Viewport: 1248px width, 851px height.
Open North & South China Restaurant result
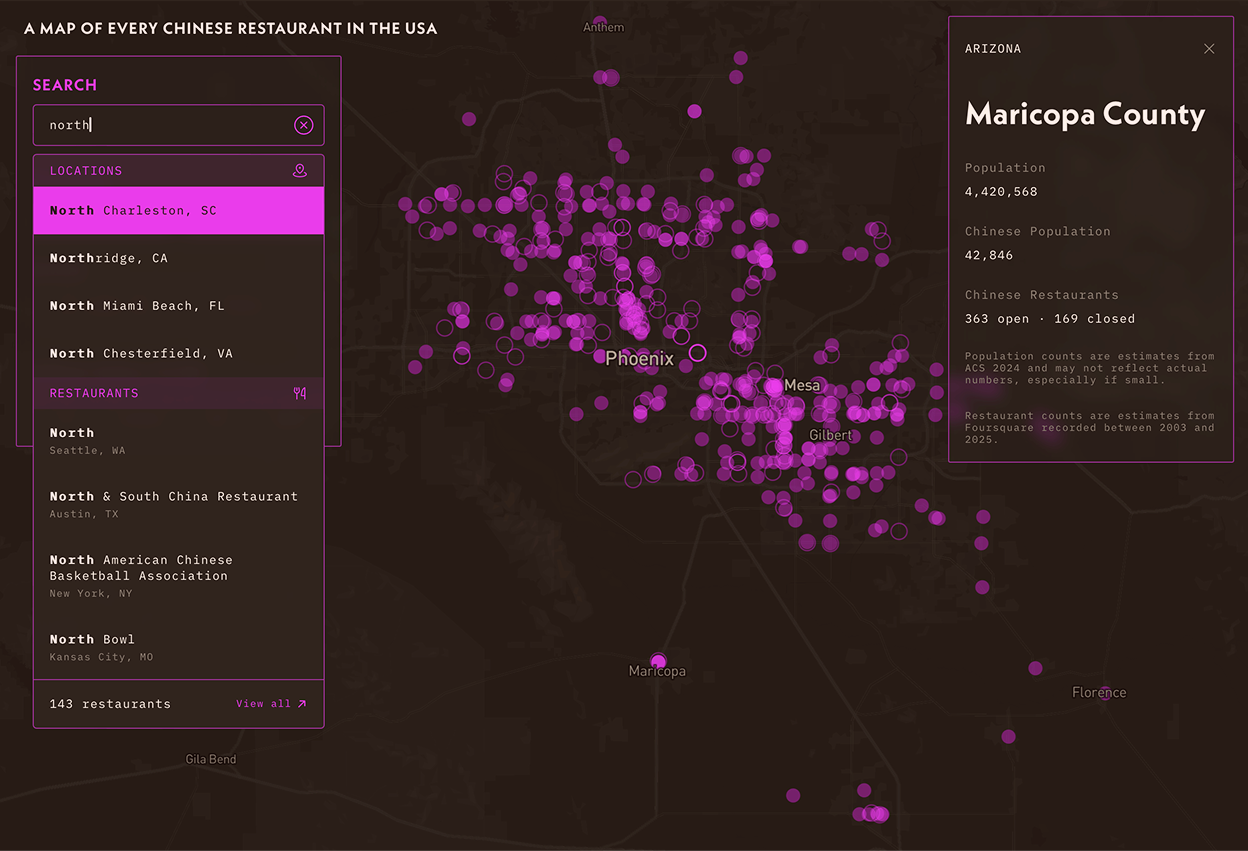pyautogui.click(x=179, y=504)
